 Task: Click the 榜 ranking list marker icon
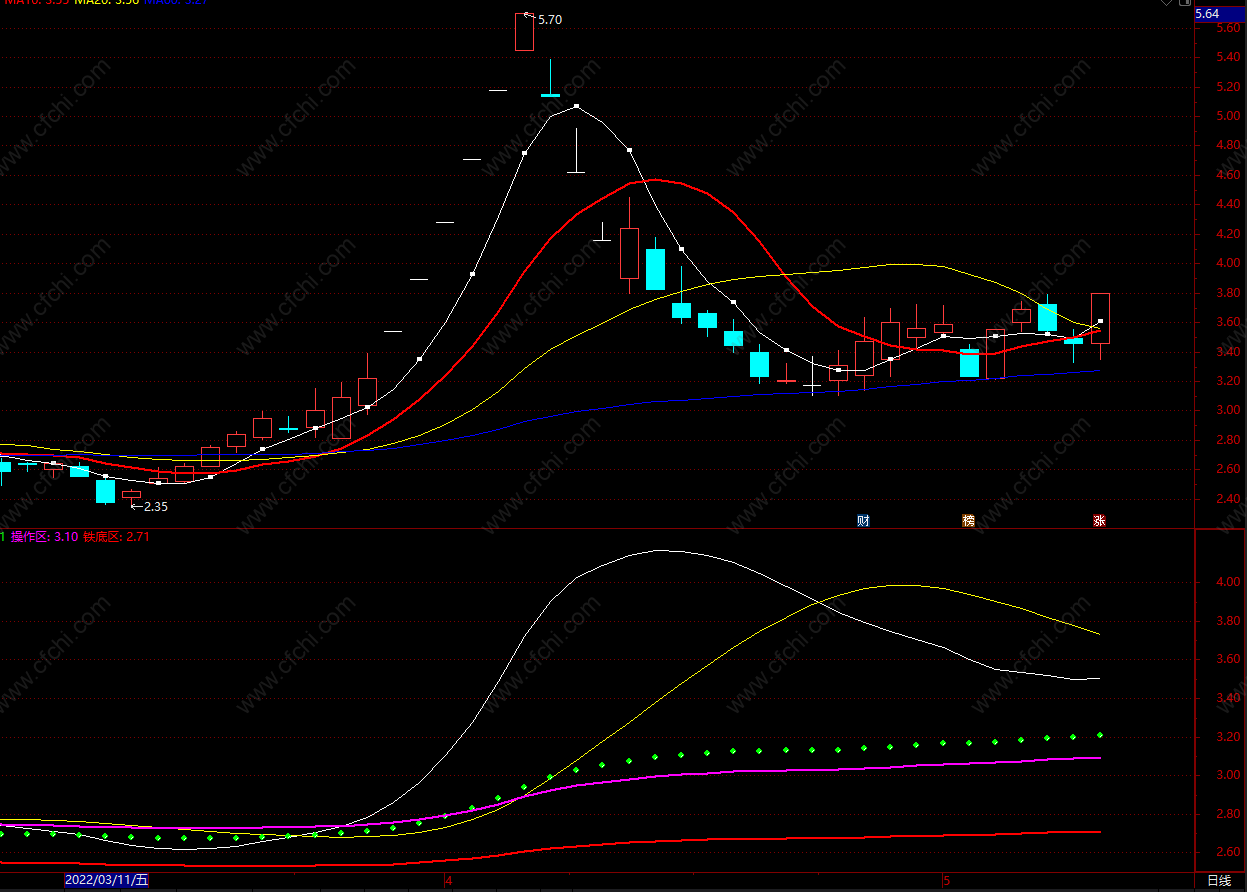(968, 520)
